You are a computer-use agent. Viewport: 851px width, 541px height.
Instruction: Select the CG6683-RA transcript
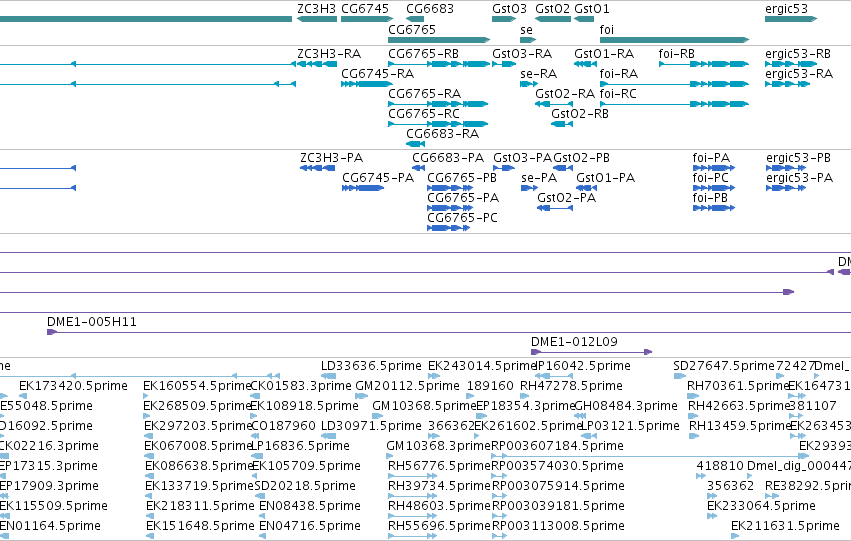pos(415,144)
